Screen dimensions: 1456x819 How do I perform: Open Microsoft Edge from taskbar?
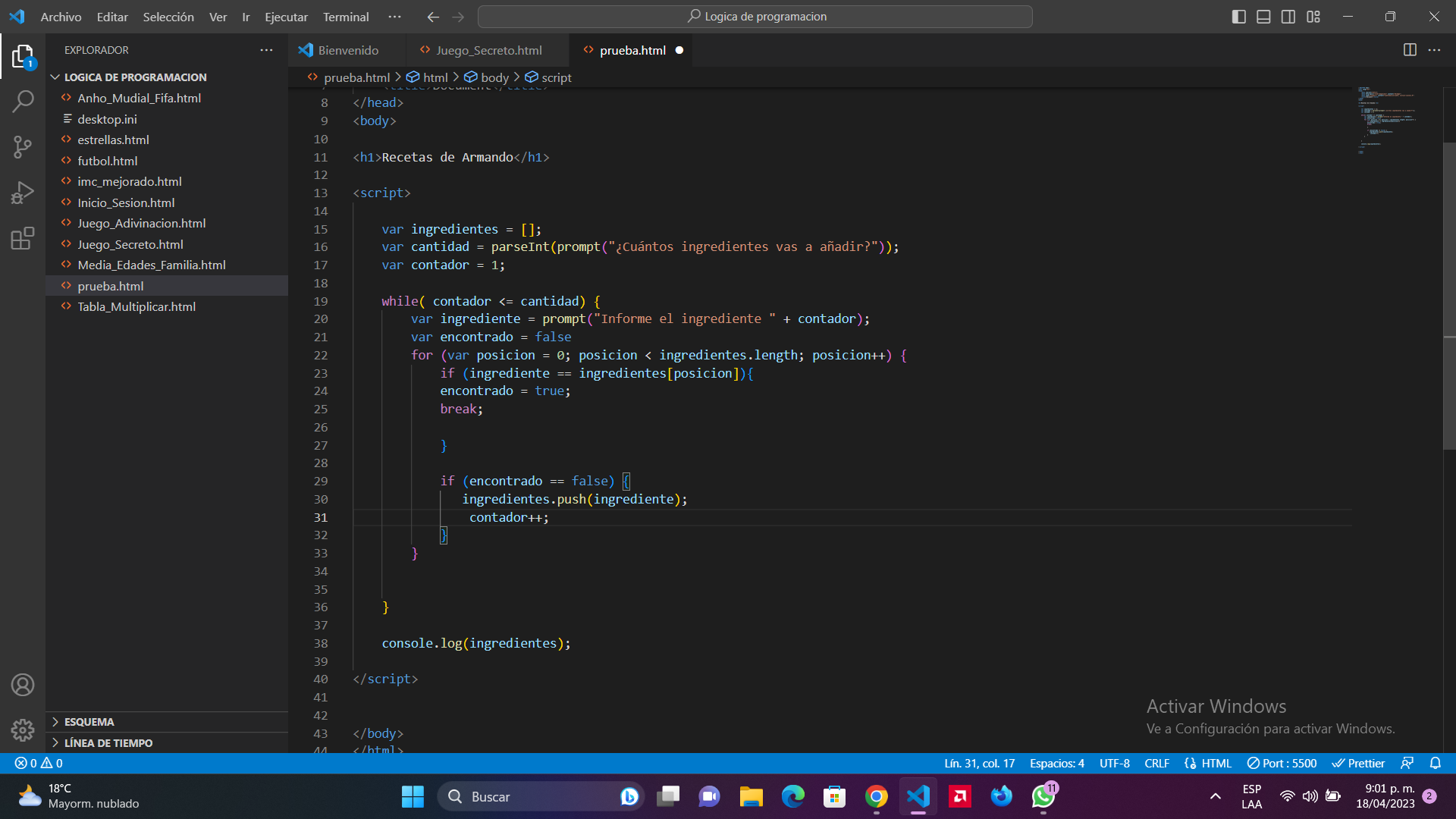click(x=792, y=796)
